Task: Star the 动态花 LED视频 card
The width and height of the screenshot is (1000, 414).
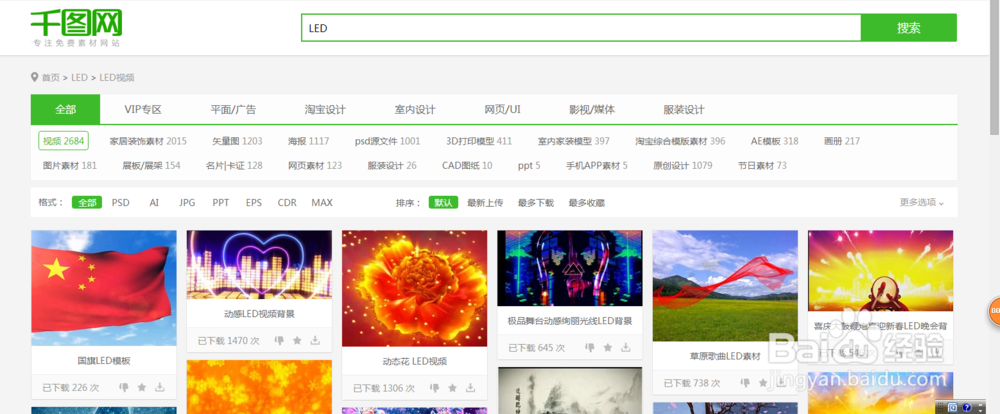Action: click(452, 388)
